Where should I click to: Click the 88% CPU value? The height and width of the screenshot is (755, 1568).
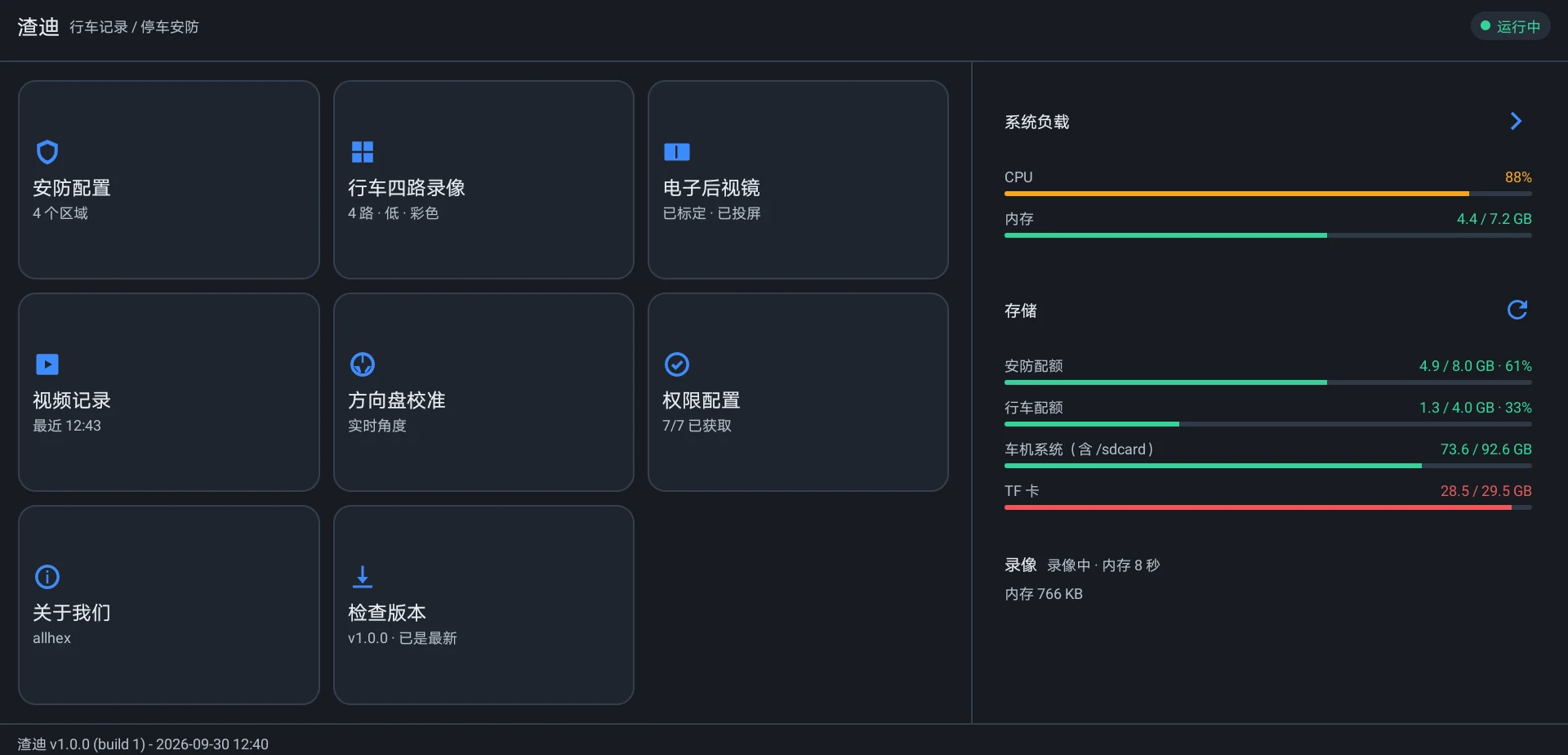(1518, 177)
